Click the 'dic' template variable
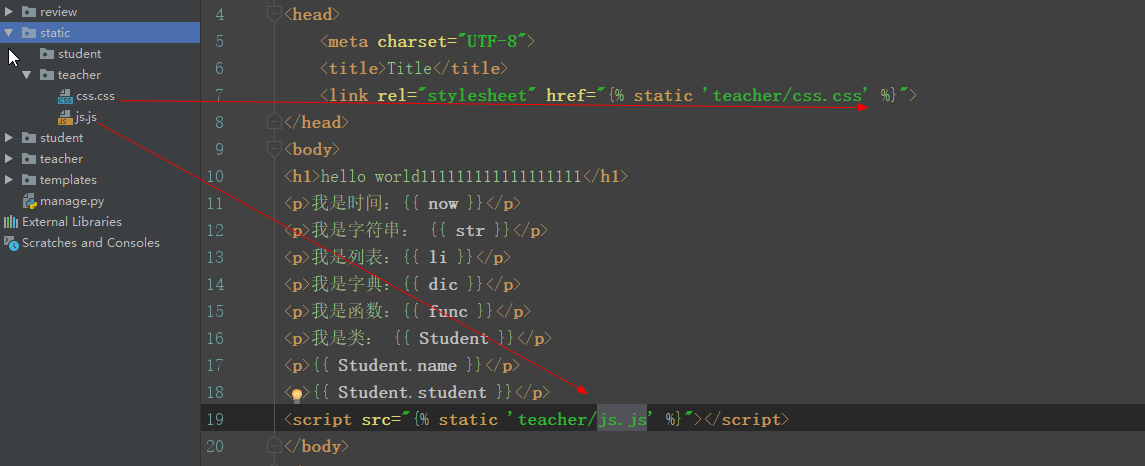 443,285
